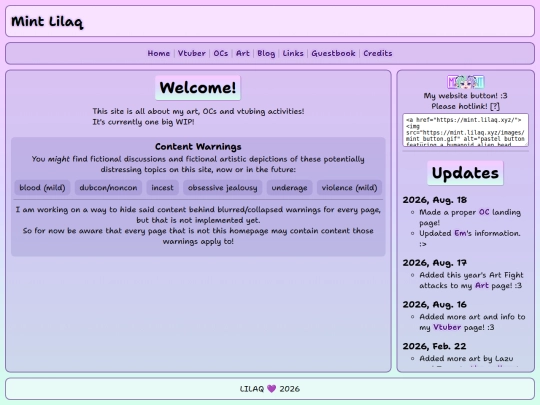
Task: Click the Updates heading
Action: click(x=465, y=173)
